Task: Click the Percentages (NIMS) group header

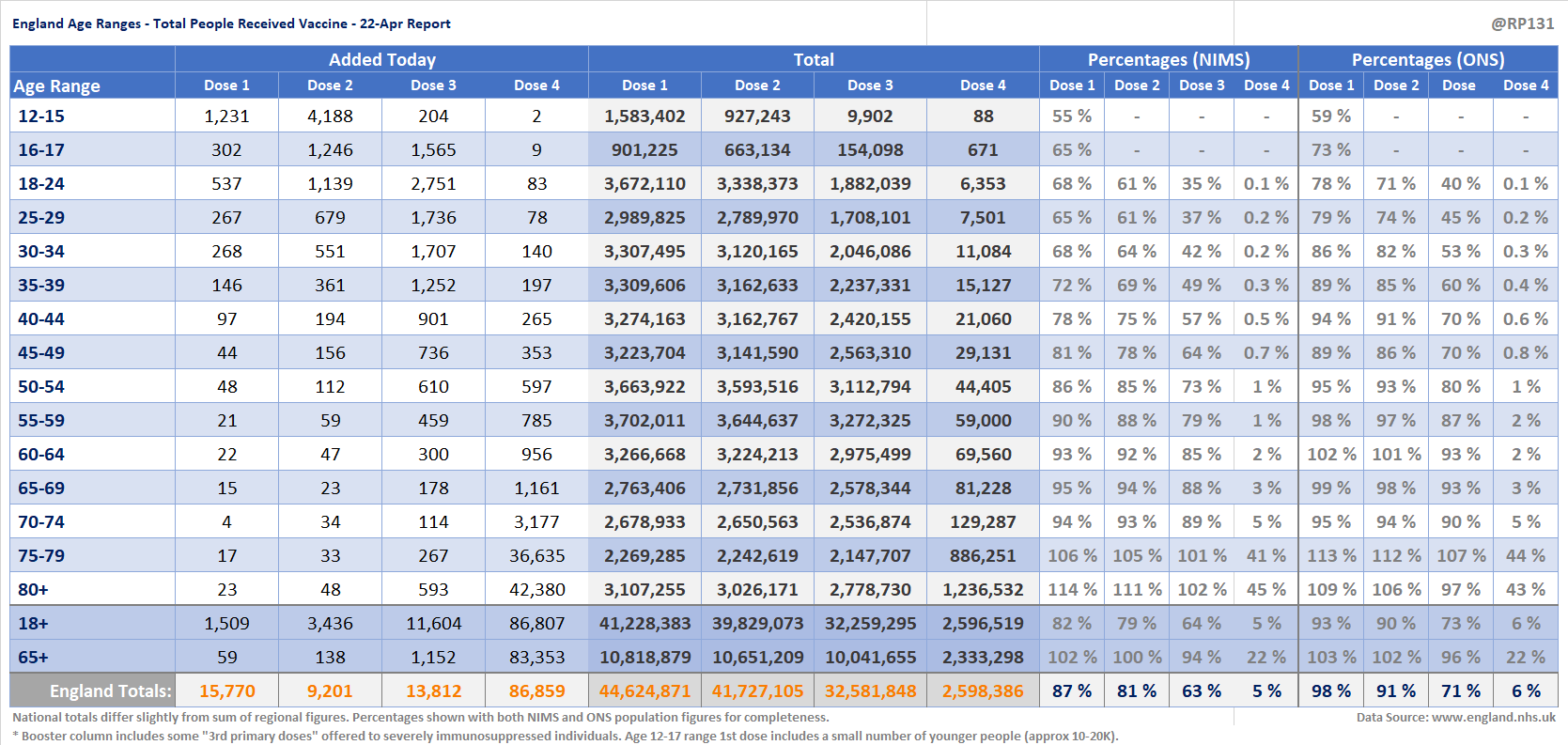Action: (x=1168, y=59)
